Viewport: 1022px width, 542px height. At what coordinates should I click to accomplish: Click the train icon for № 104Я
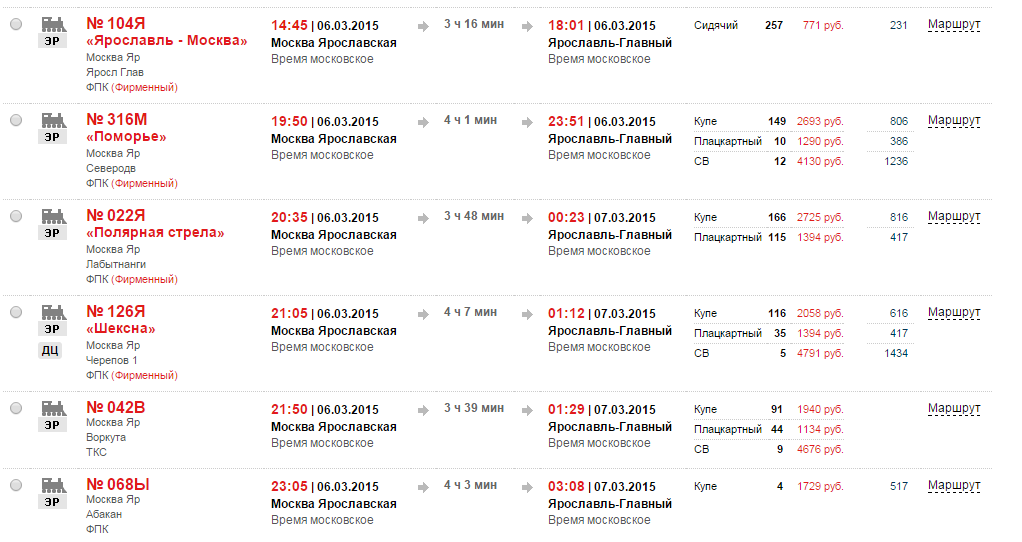click(x=52, y=23)
